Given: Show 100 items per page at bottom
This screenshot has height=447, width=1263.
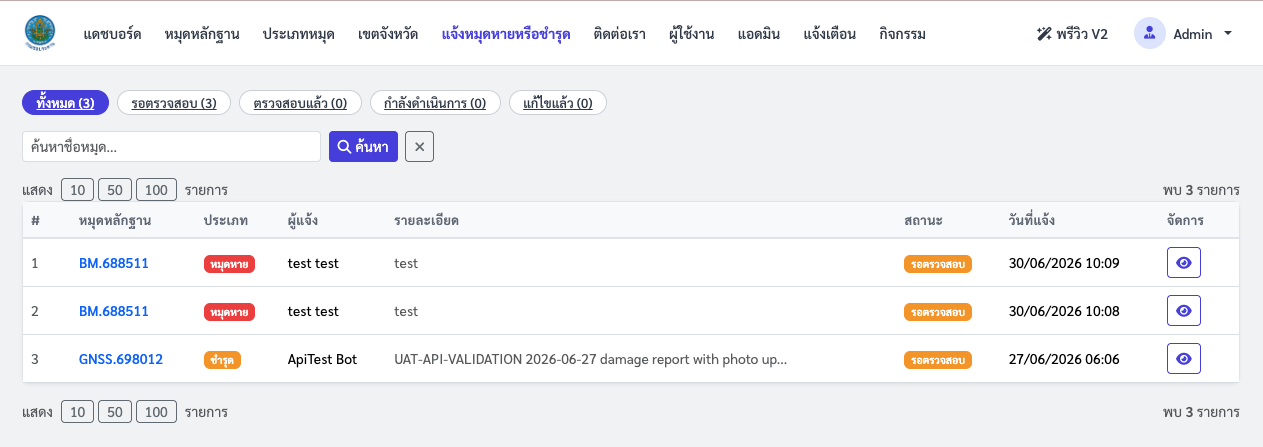Looking at the screenshot, I should point(157,411).
